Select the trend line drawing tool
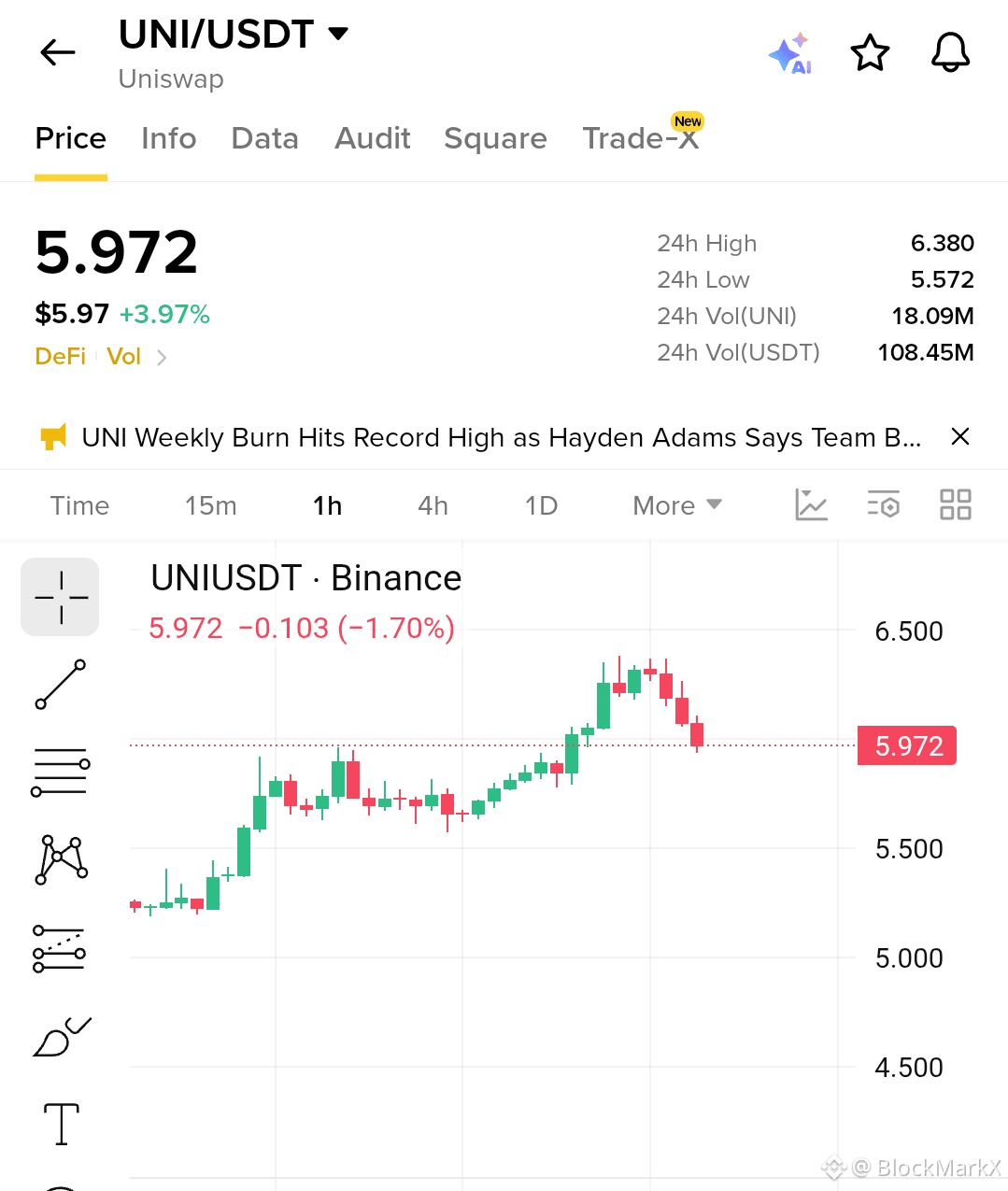This screenshot has height=1191, width=1008. click(x=61, y=685)
